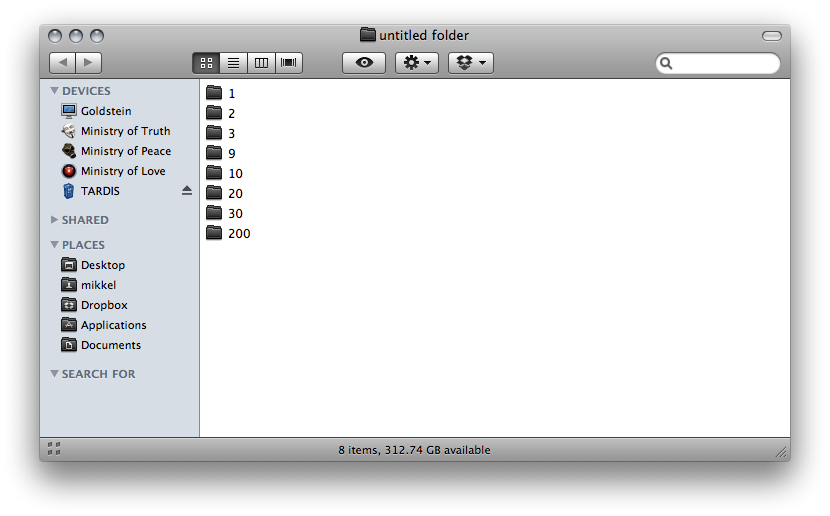Select the folder icon named 10
830x516 pixels.
(214, 173)
